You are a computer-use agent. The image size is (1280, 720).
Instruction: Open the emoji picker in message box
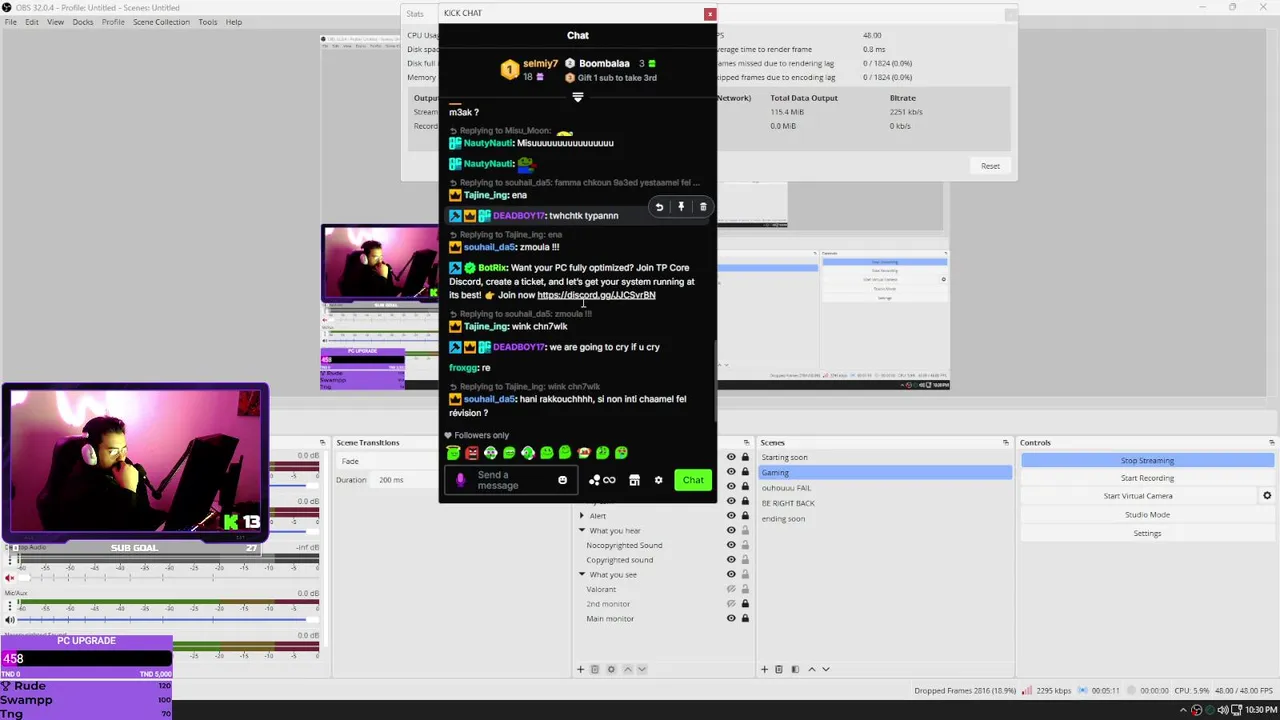tap(562, 480)
